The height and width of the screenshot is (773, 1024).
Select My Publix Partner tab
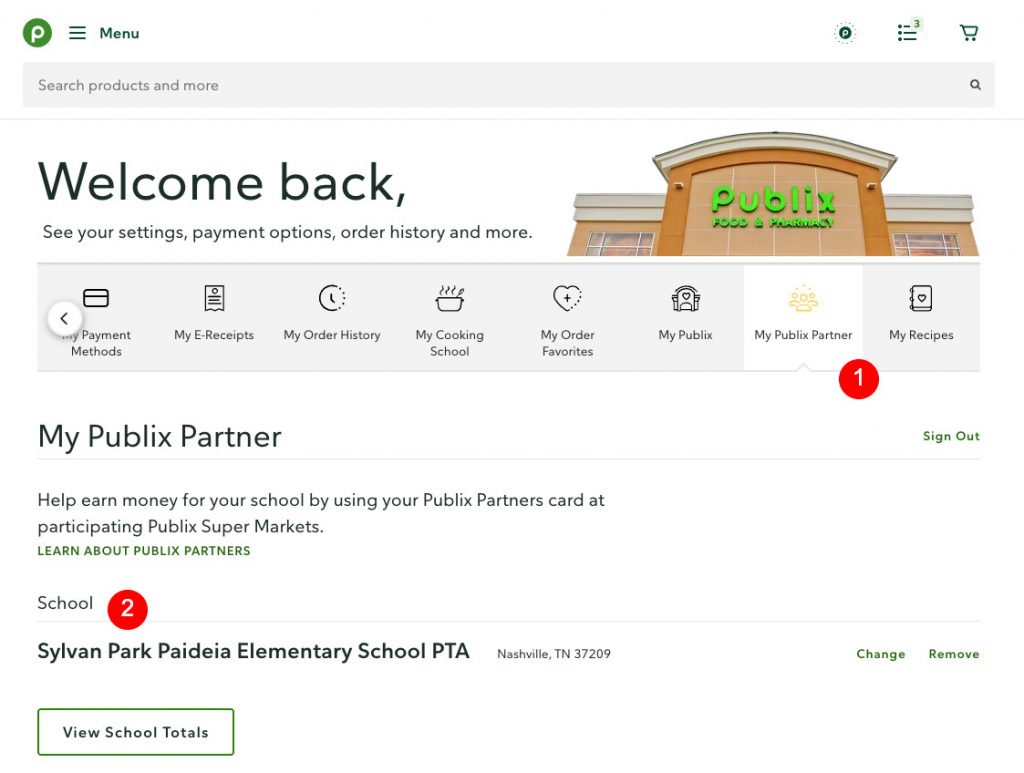[x=803, y=318]
